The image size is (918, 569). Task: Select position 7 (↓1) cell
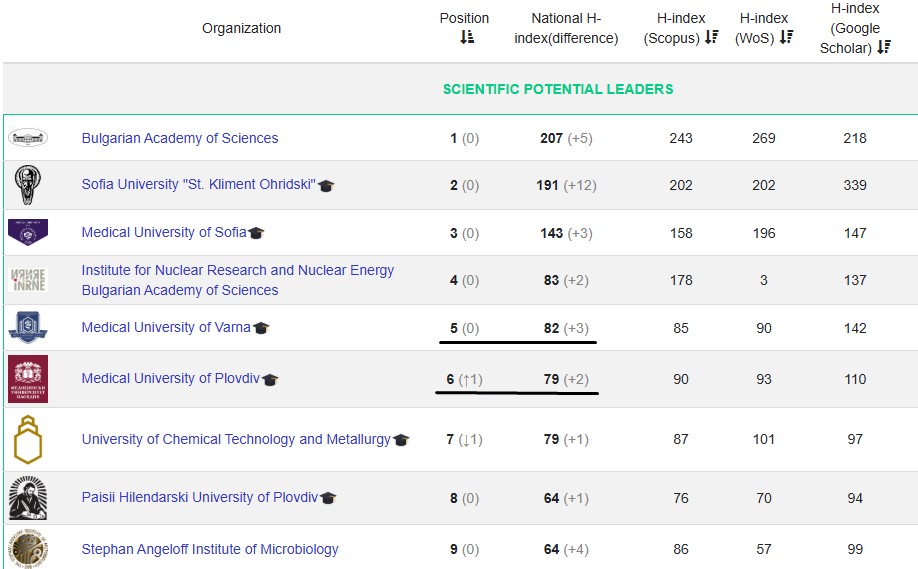pyautogui.click(x=464, y=439)
